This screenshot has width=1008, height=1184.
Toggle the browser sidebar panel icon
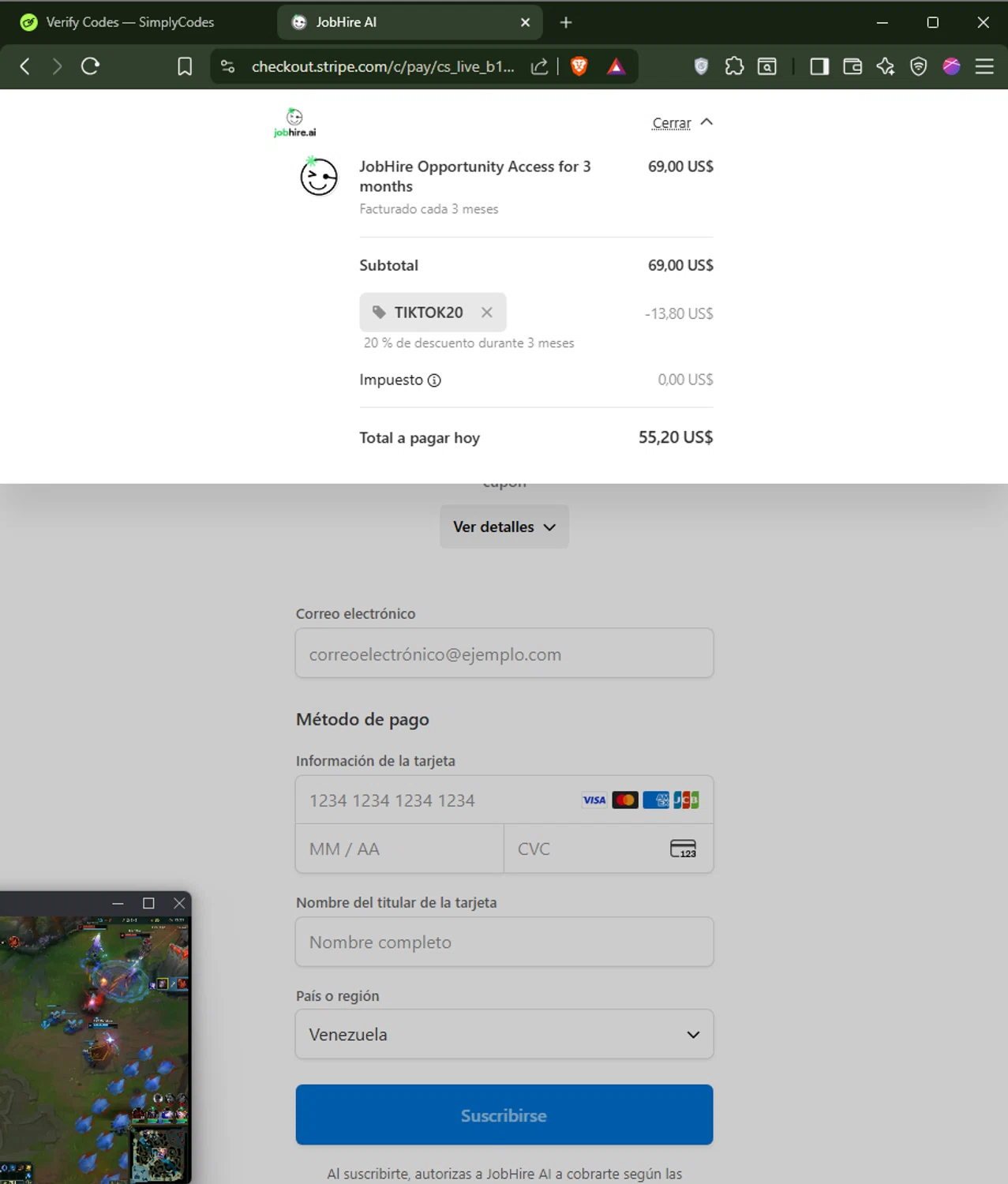pyautogui.click(x=819, y=66)
